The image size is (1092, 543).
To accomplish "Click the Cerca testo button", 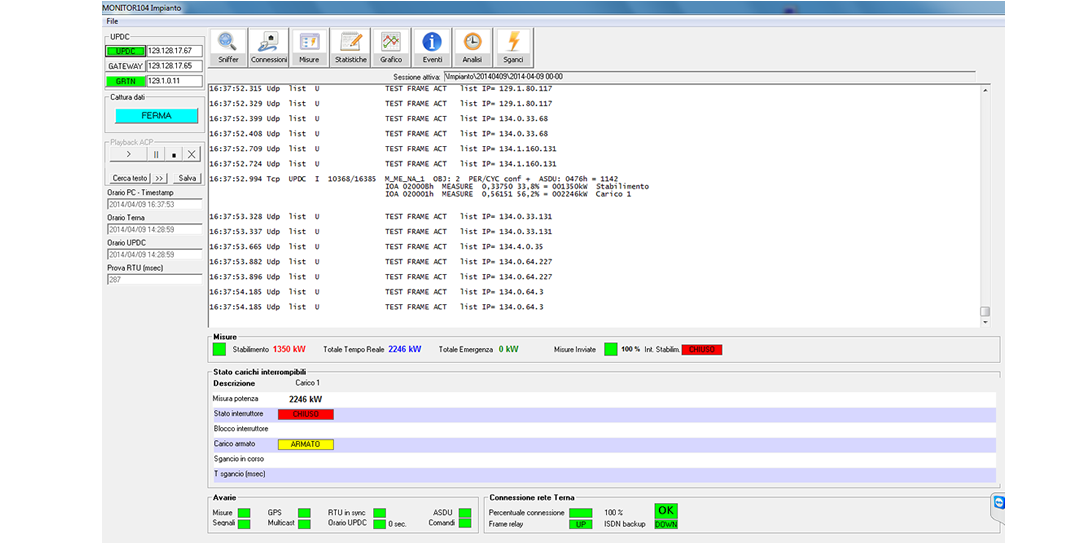I will click(129, 178).
